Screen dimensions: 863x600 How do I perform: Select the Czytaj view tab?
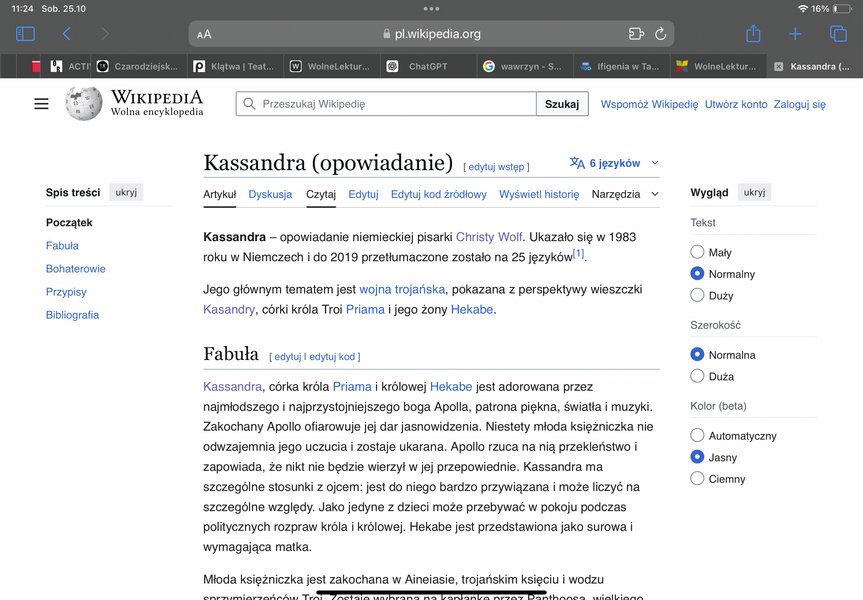pos(321,194)
